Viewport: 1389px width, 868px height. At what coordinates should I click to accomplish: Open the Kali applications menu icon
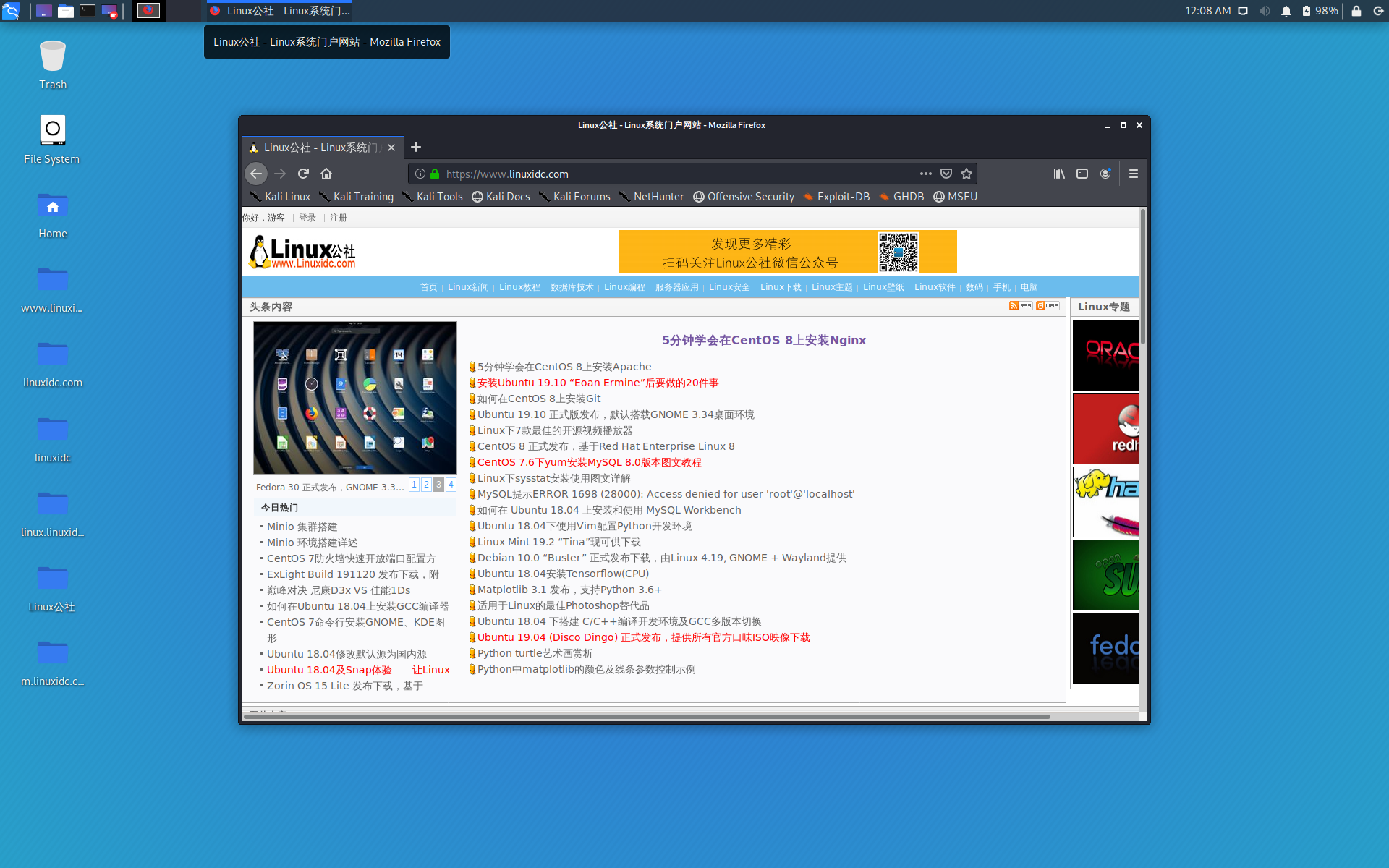tap(10, 11)
